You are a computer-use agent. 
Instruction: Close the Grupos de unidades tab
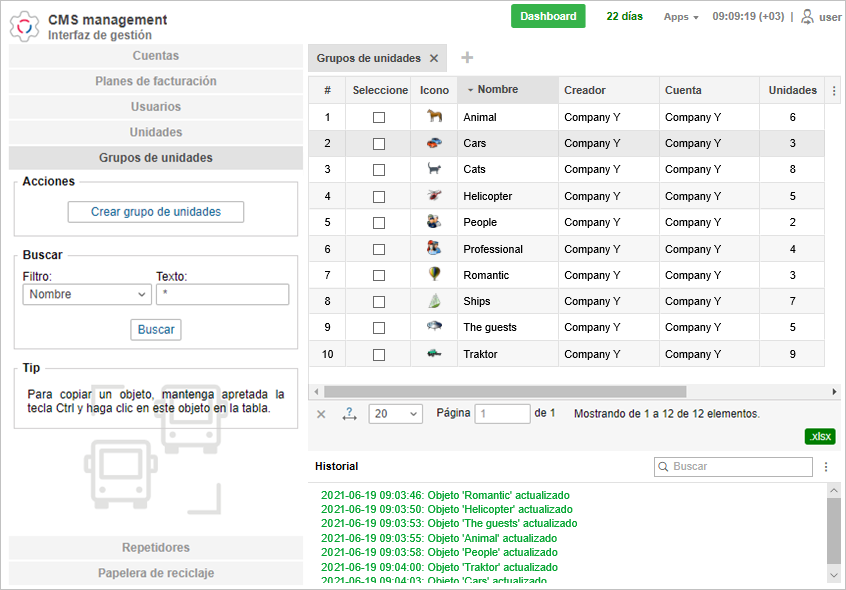click(x=434, y=58)
